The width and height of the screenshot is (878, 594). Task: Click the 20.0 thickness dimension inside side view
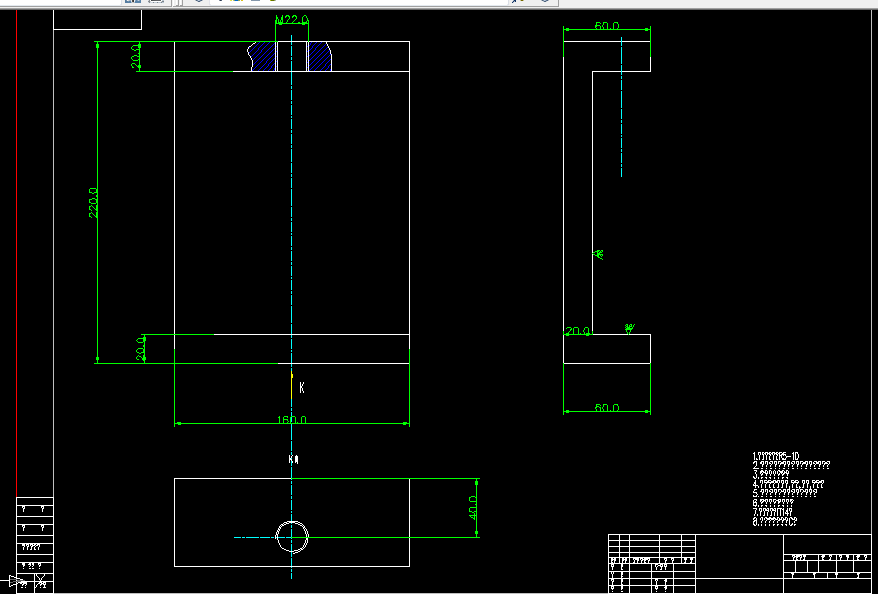577,331
